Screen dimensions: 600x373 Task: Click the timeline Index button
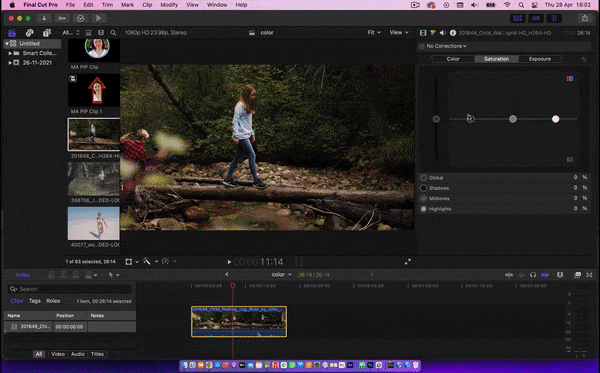(x=23, y=275)
